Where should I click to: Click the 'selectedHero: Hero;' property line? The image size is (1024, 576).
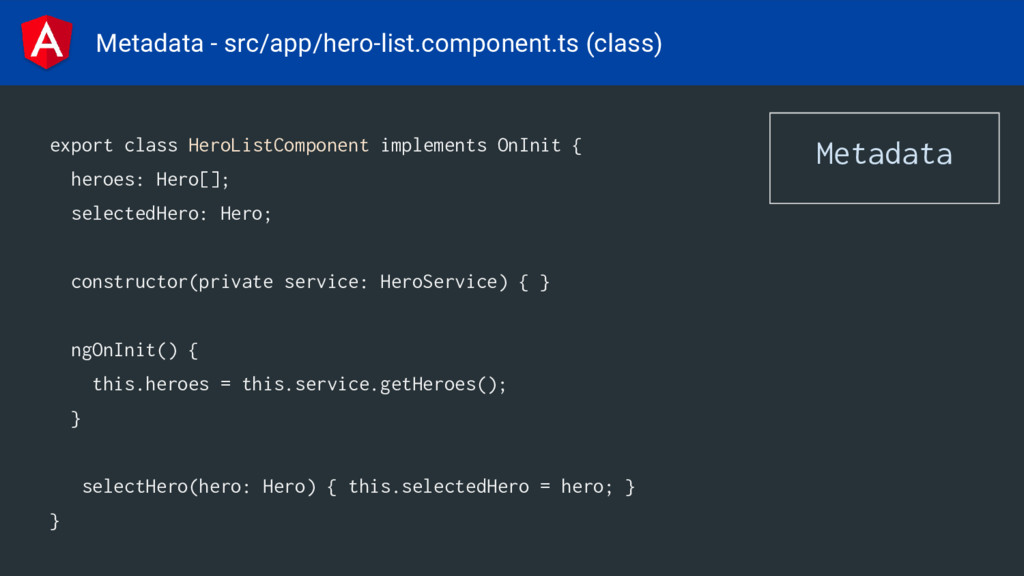(x=171, y=214)
